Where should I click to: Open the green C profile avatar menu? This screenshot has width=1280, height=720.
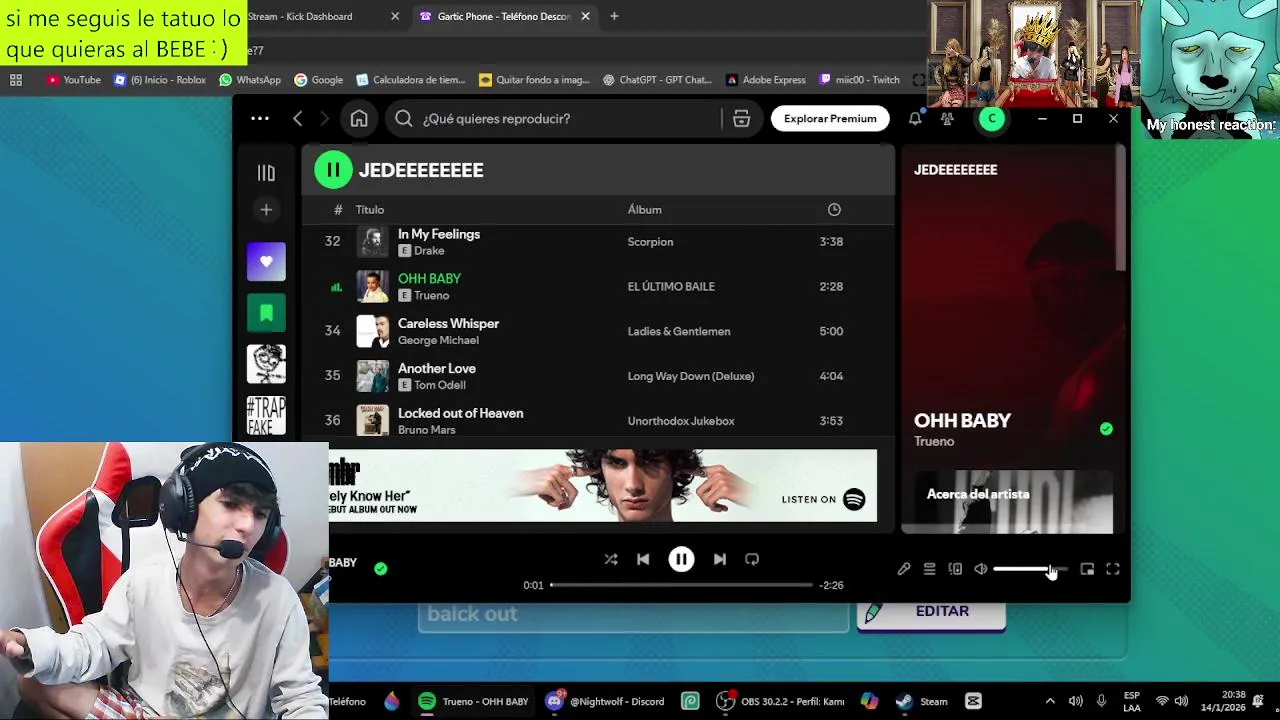(x=991, y=118)
